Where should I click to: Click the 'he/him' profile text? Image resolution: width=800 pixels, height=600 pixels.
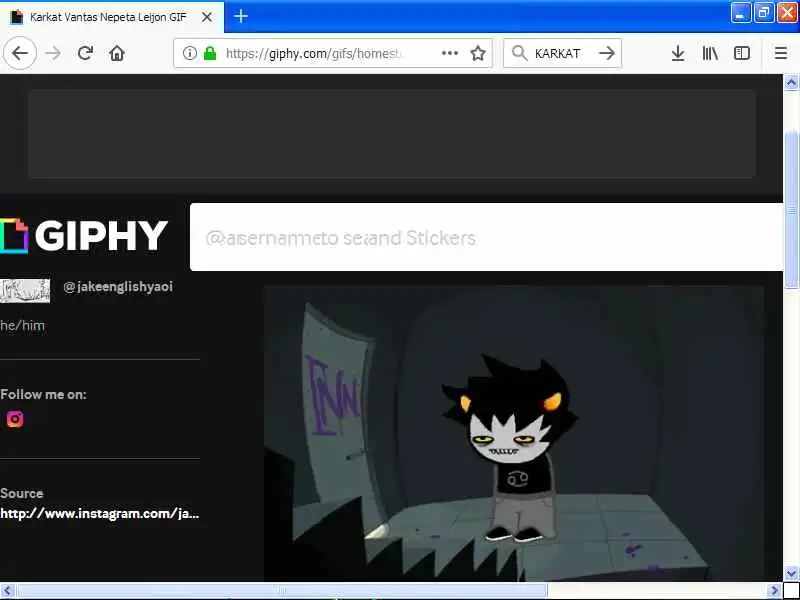(22, 326)
